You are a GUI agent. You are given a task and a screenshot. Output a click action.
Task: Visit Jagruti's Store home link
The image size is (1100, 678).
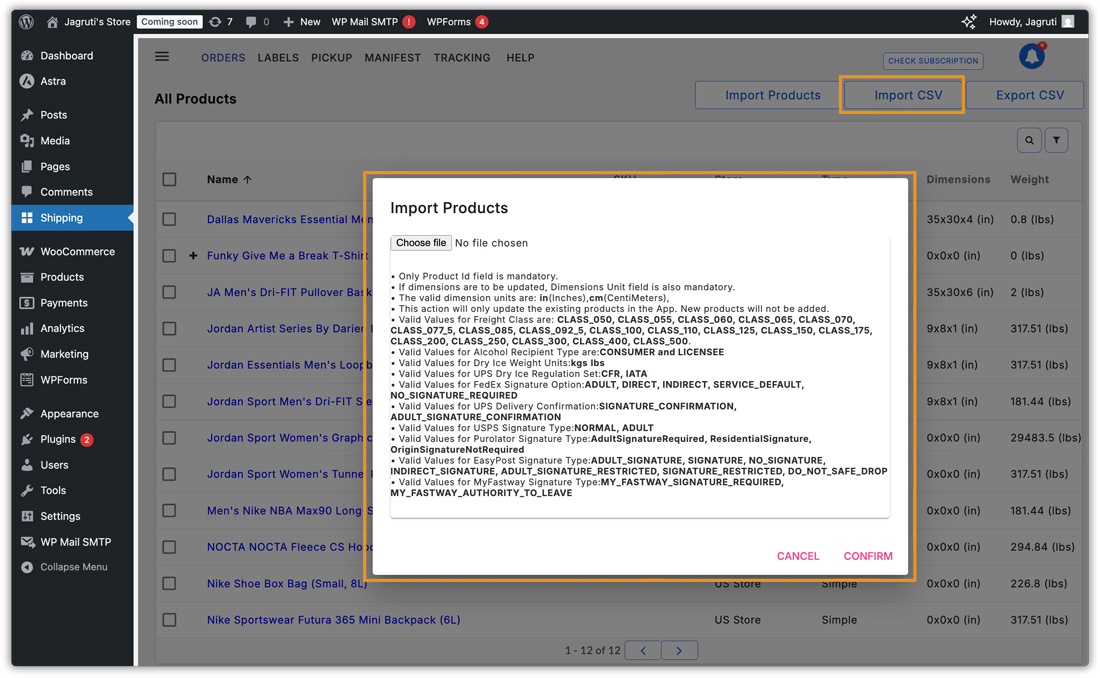point(88,22)
